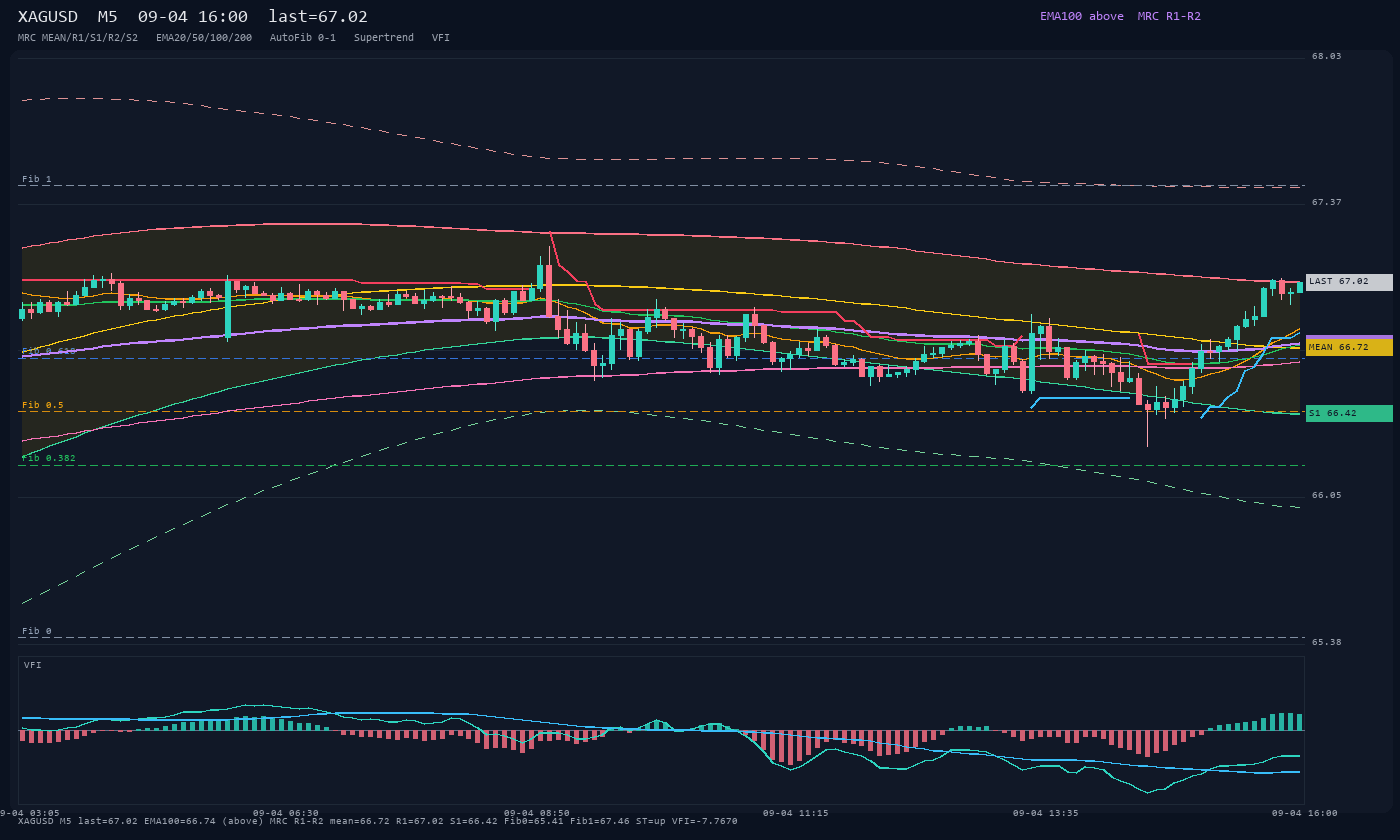Click 'ST=up' in the bottom status line
This screenshot has height=840, width=1400.
(x=651, y=821)
